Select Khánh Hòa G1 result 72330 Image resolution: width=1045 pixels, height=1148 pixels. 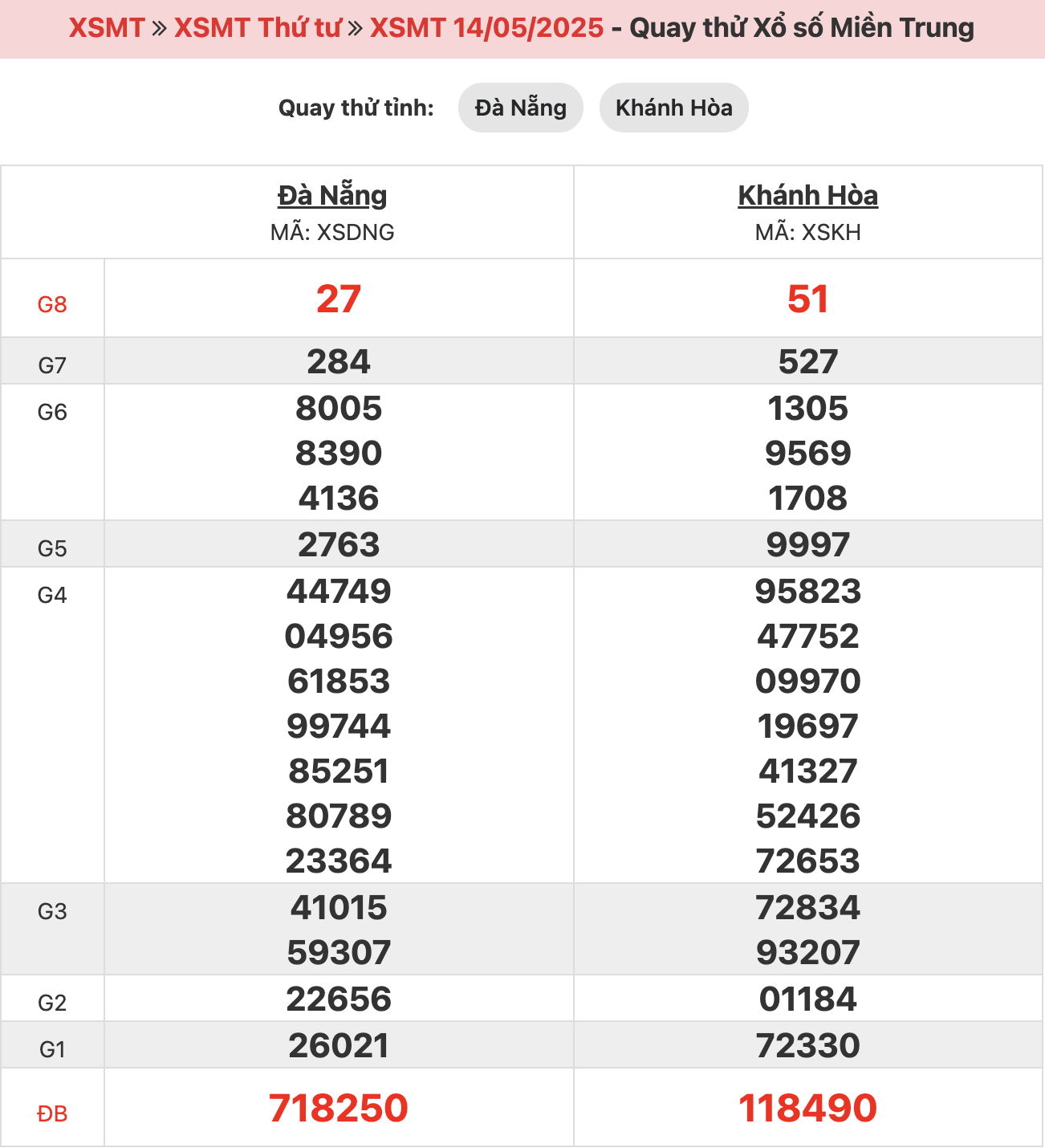(x=807, y=1046)
